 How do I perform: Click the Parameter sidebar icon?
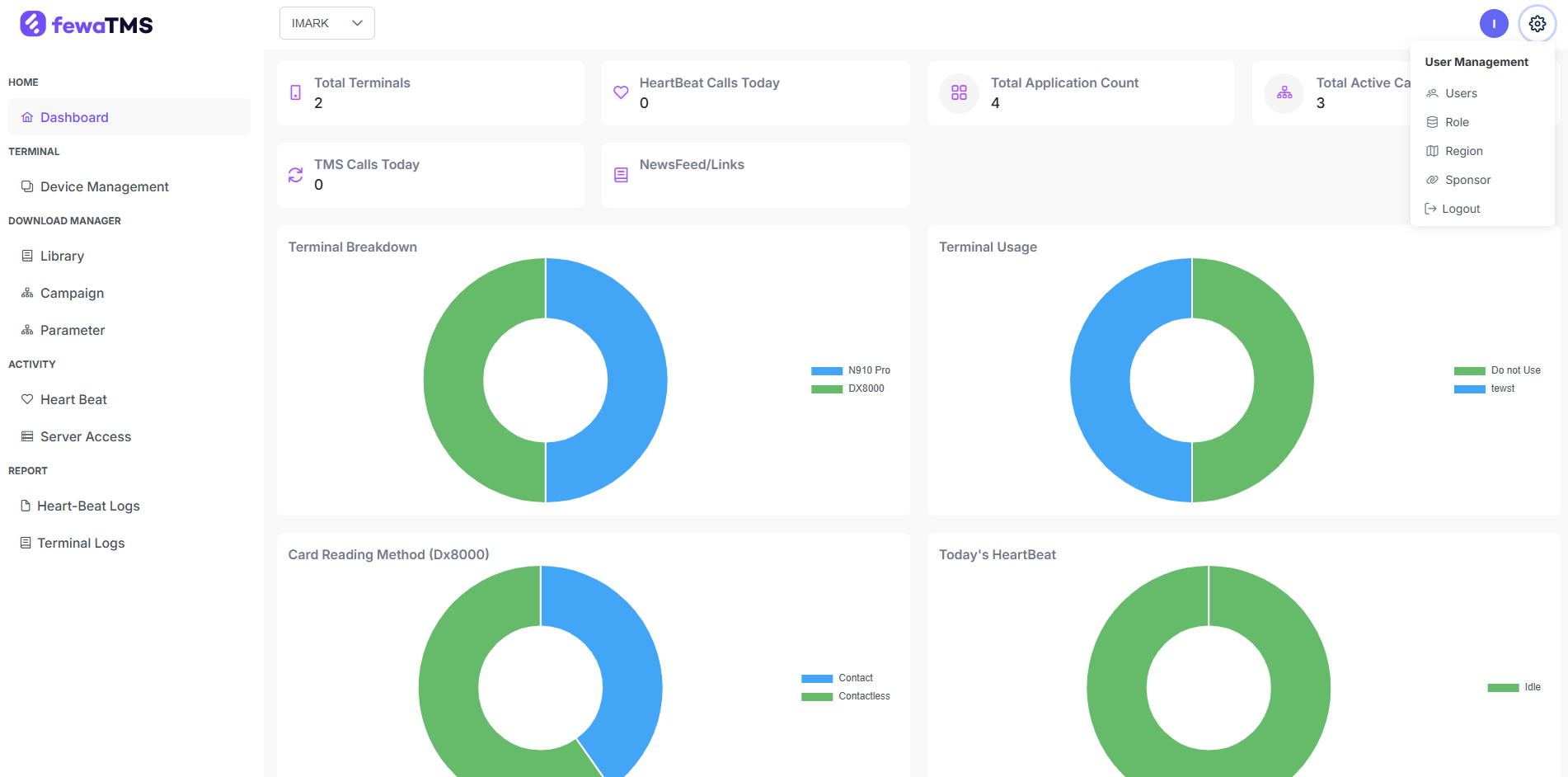[27, 330]
